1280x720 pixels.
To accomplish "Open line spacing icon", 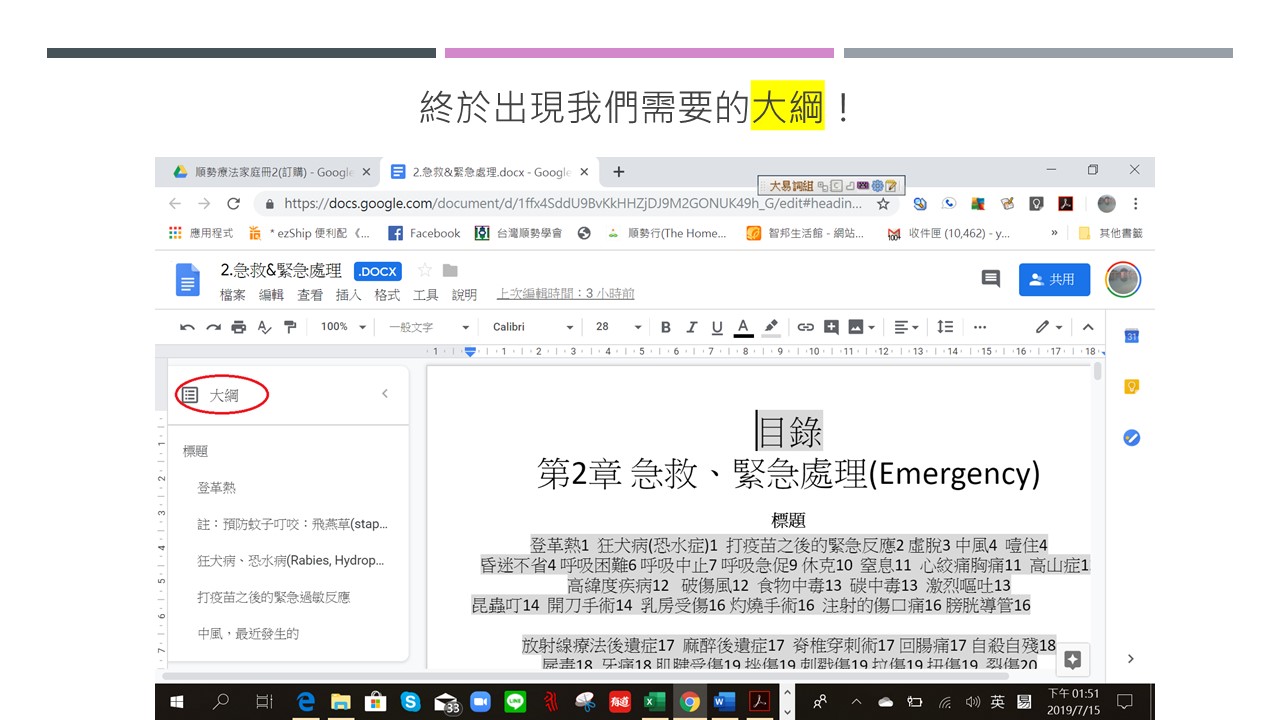I will tap(945, 327).
